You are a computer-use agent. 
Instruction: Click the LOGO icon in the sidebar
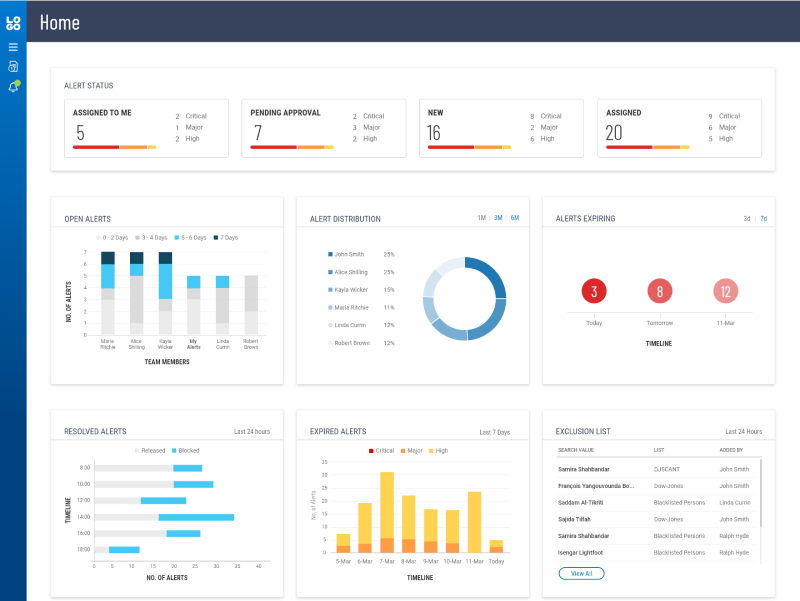[13, 22]
